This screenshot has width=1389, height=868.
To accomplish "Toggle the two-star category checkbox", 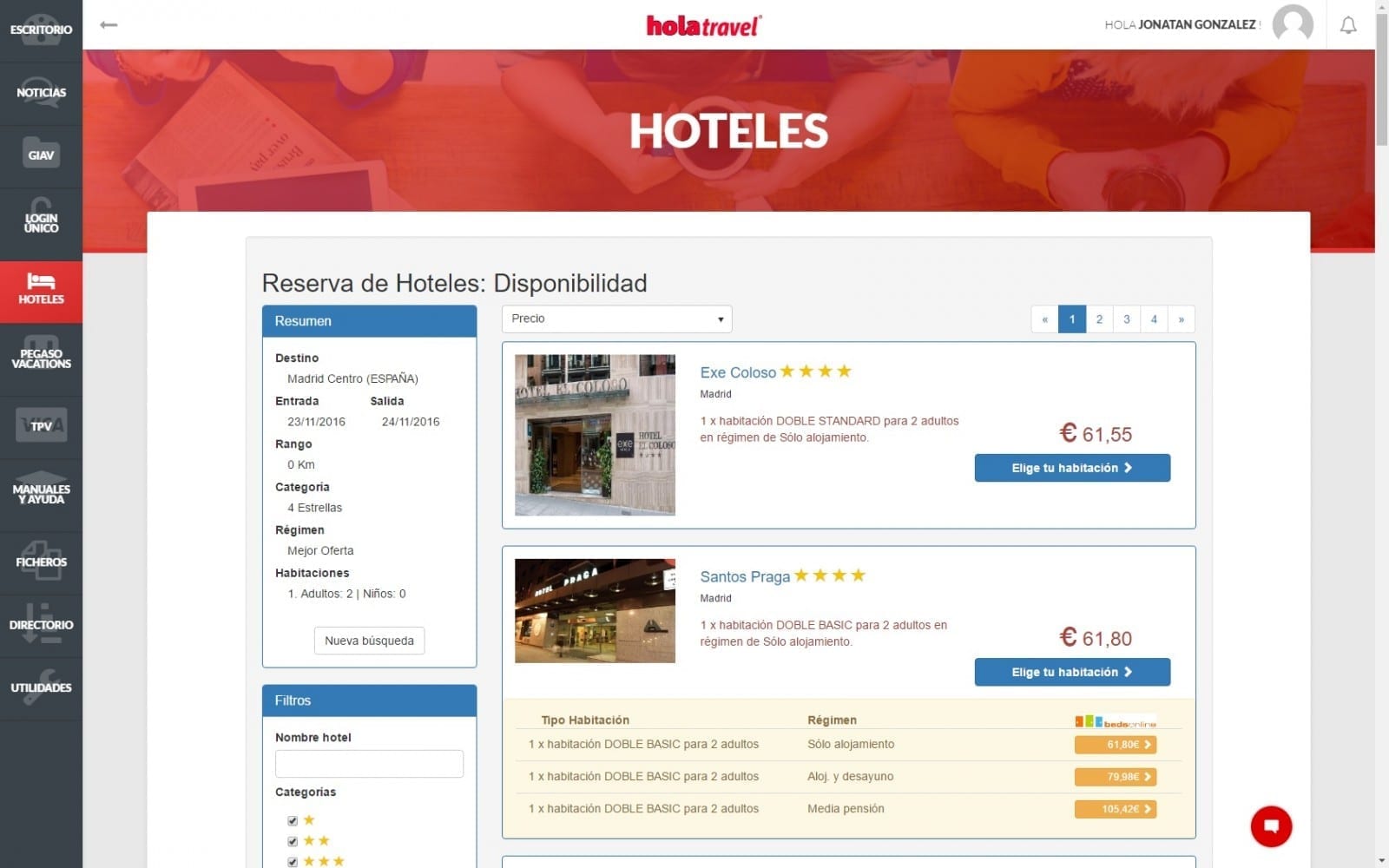I will pos(293,841).
